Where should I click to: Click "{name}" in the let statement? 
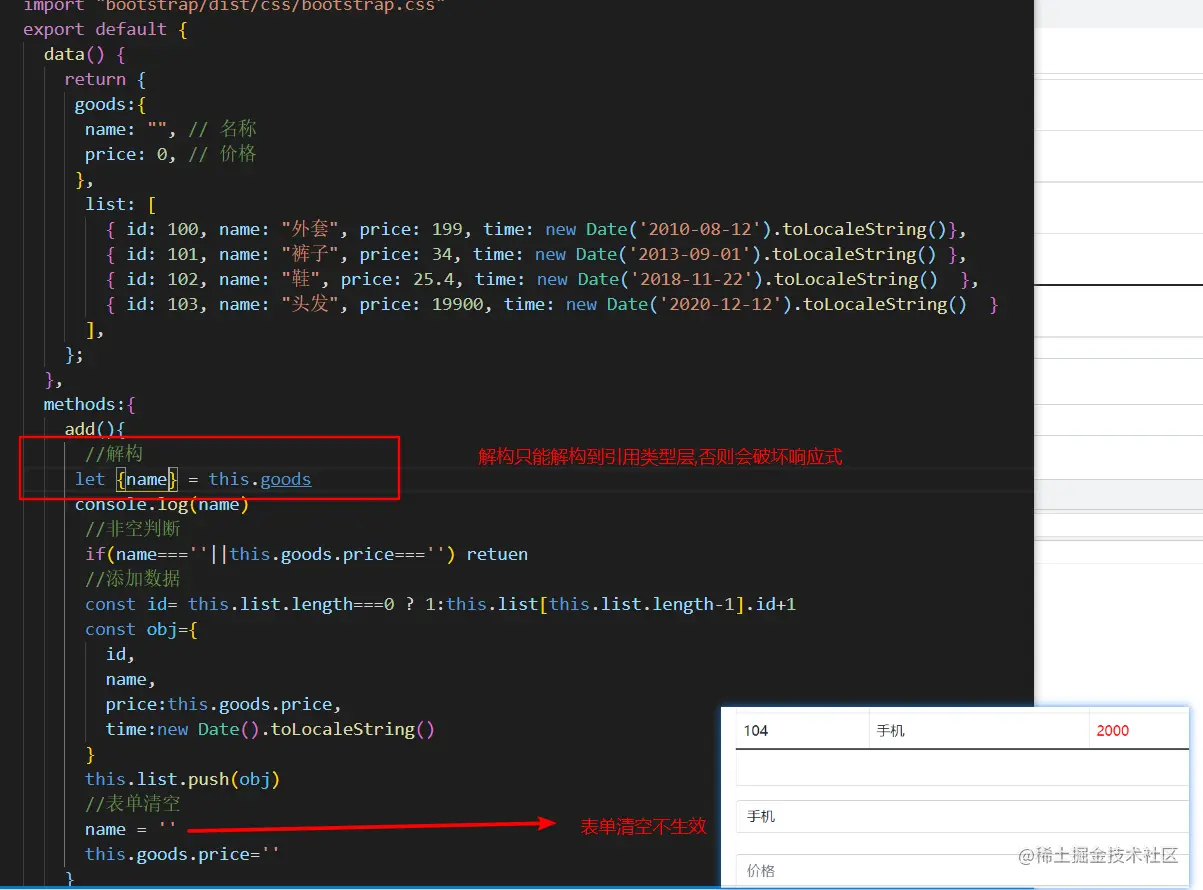[146, 479]
